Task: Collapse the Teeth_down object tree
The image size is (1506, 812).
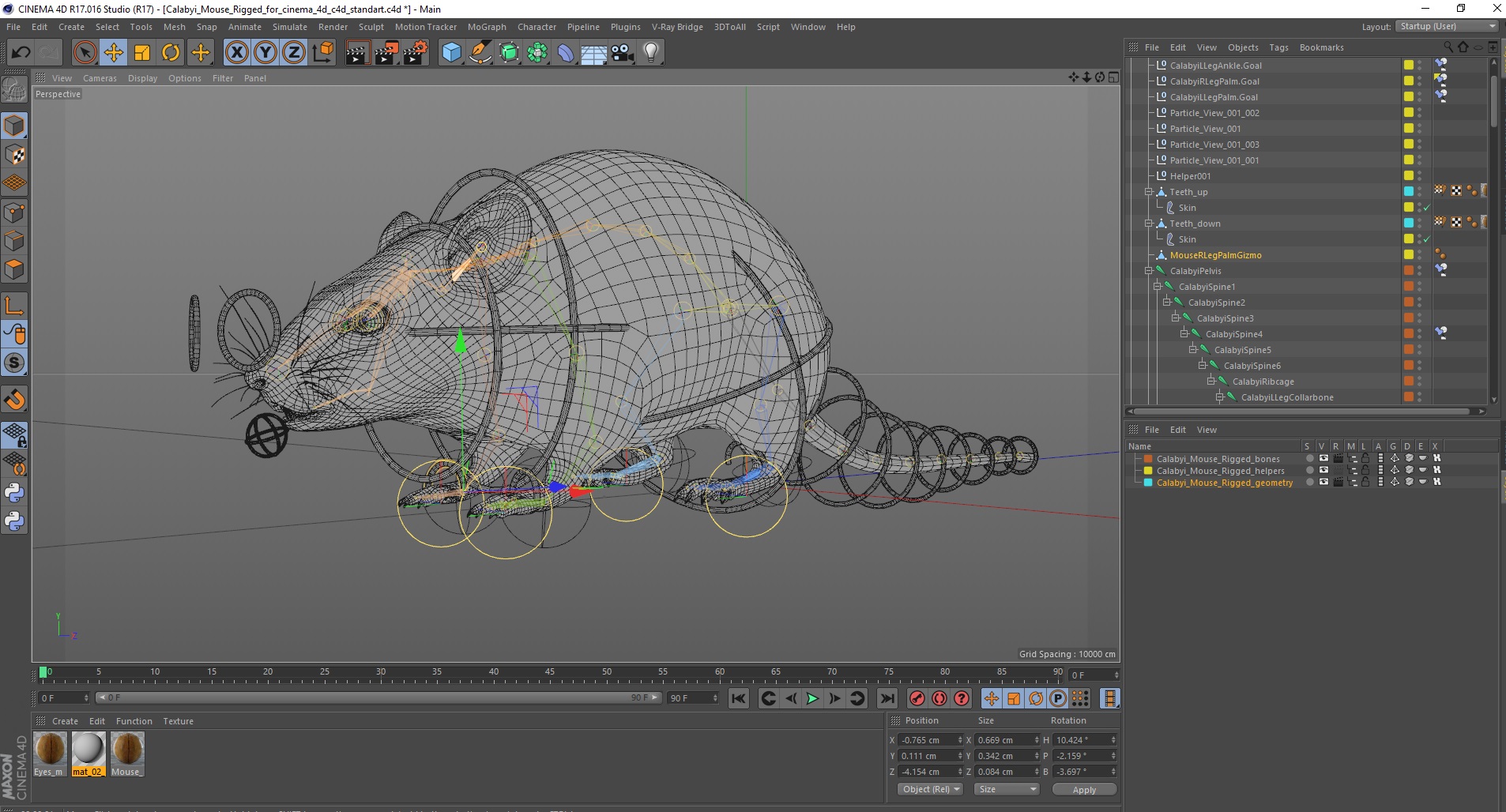Action: [x=1149, y=224]
